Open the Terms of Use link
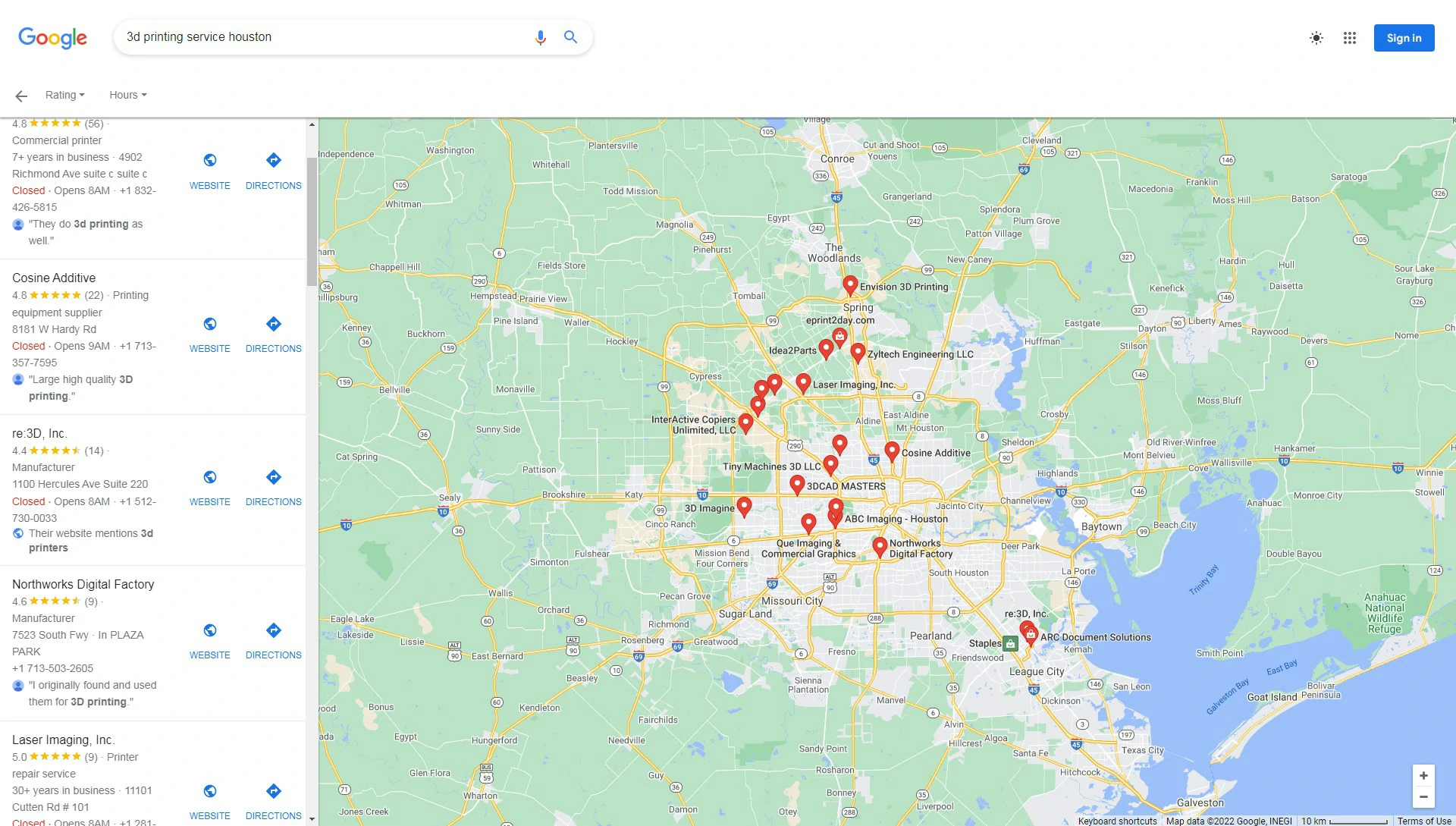 tap(1424, 821)
